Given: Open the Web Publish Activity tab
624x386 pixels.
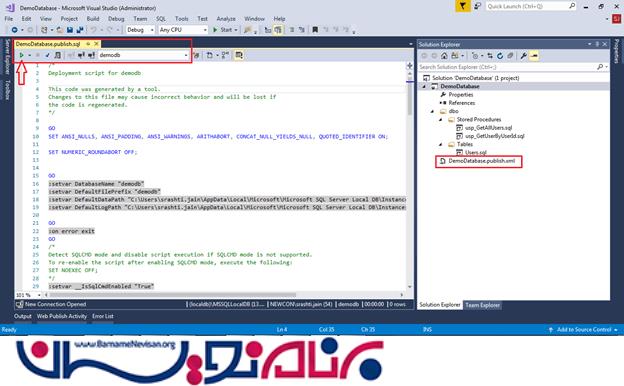Looking at the screenshot, I should pos(62,316).
